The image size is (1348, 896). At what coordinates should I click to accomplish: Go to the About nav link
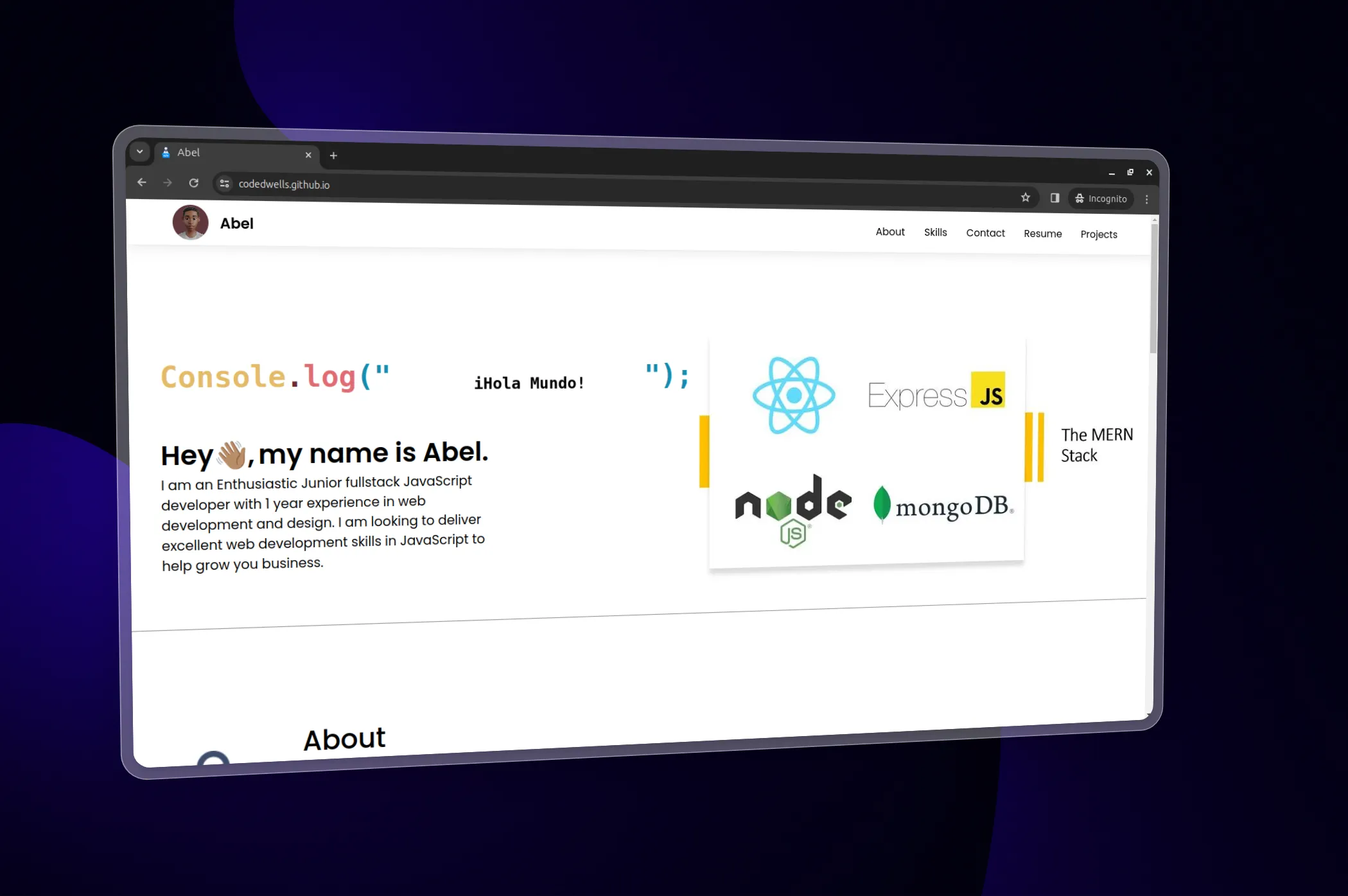point(890,232)
